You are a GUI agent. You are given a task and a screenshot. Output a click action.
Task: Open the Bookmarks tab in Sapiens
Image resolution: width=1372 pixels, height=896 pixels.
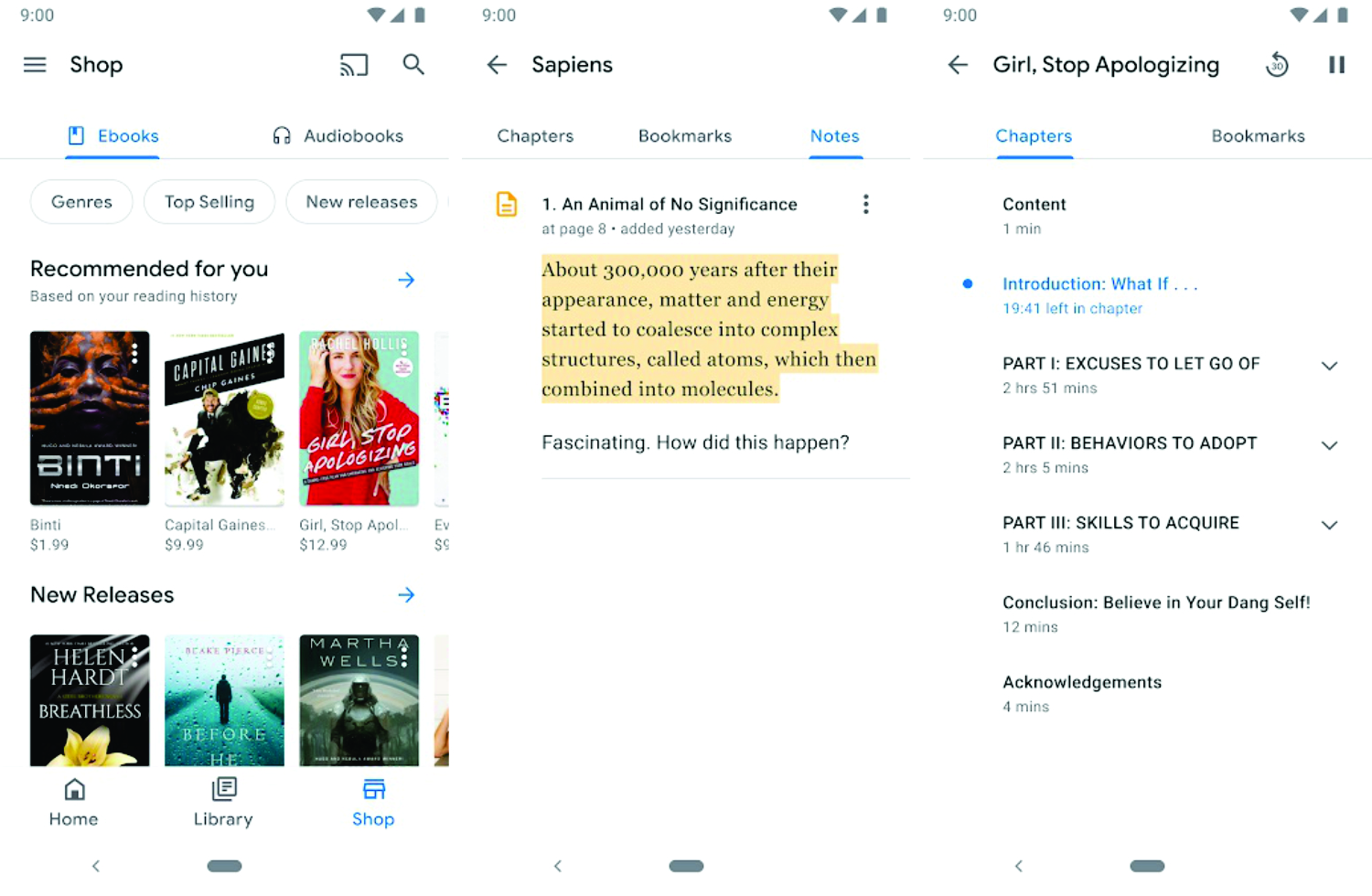(x=685, y=136)
